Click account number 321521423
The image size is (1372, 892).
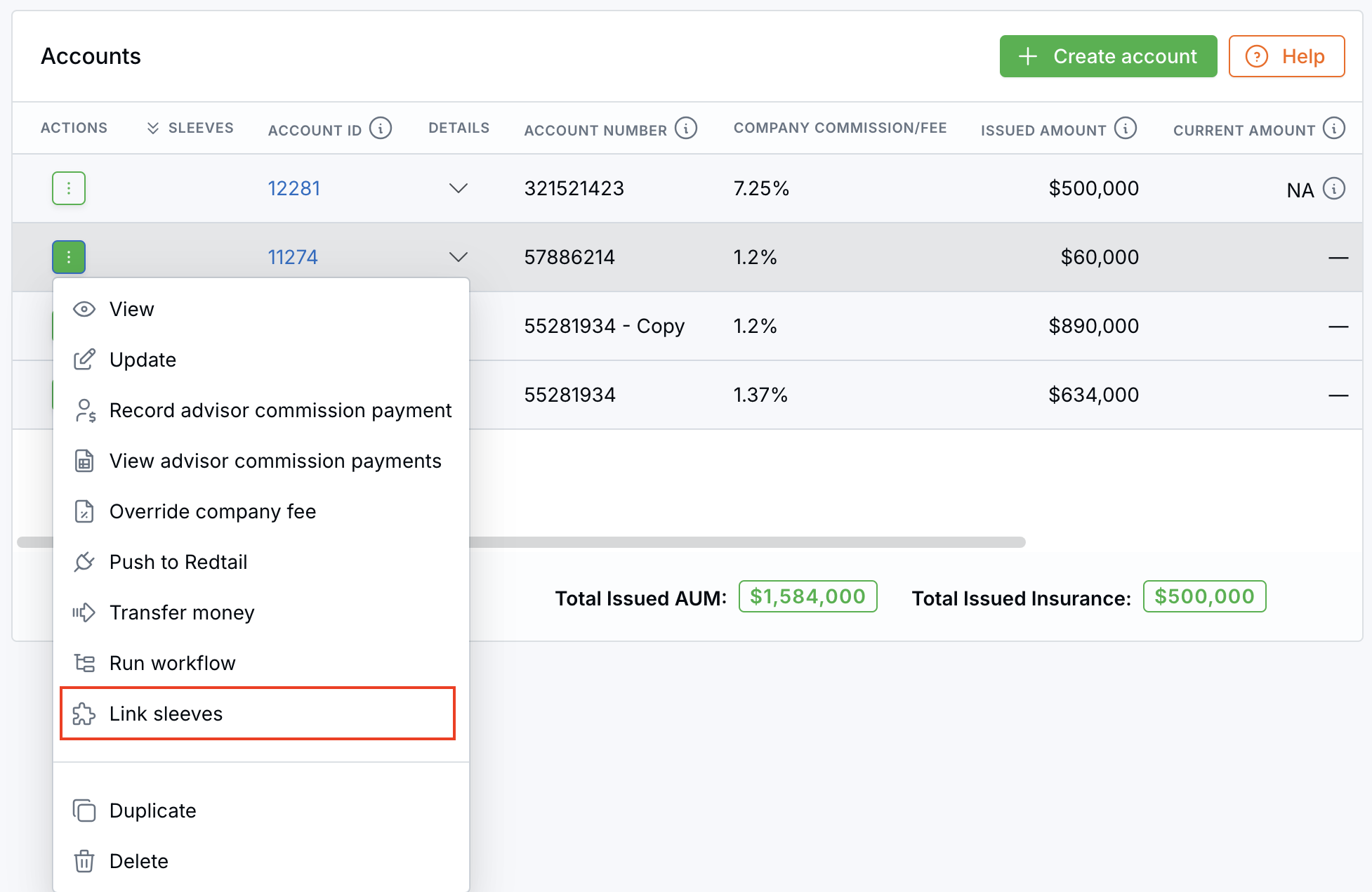pos(574,188)
